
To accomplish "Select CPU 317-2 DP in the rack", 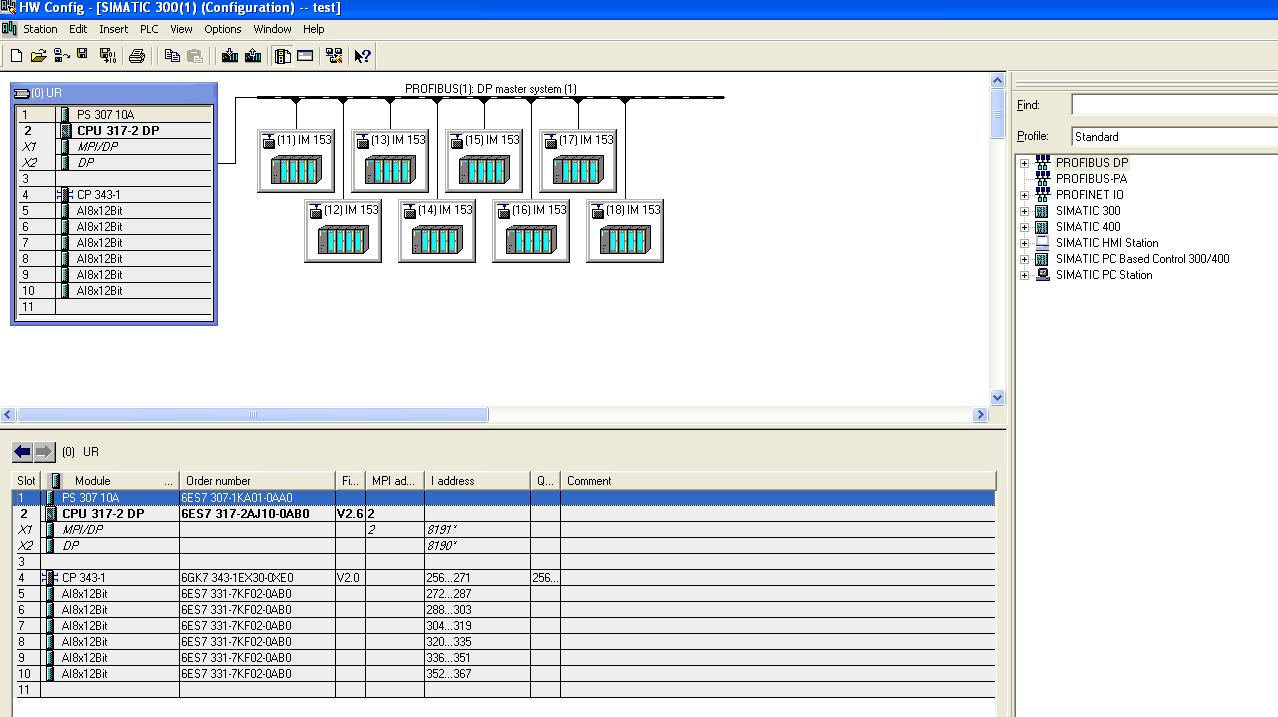I will coord(117,131).
